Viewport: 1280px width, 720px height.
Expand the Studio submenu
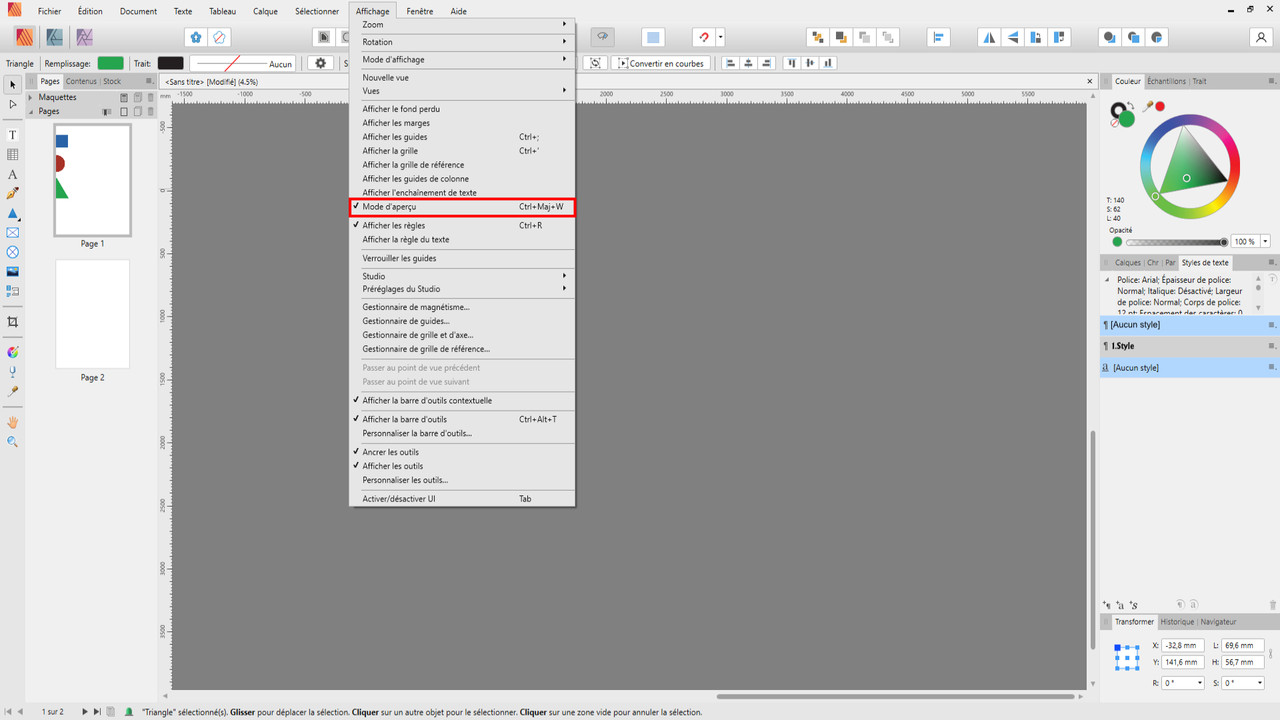pos(462,276)
